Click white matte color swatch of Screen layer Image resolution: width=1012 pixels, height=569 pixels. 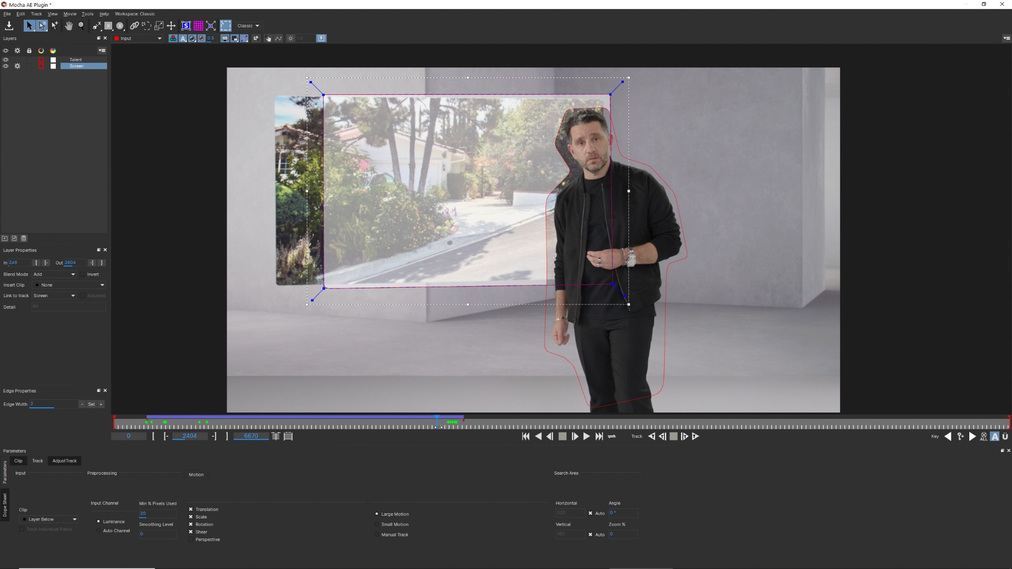coord(53,66)
